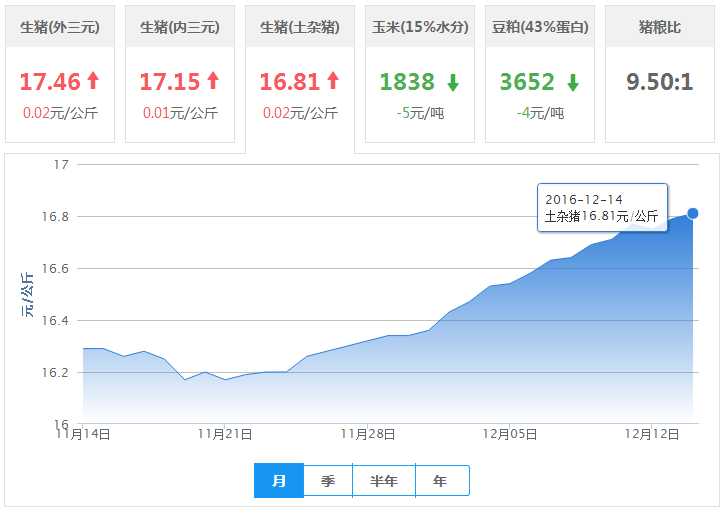Click red up arrow beside 17.46
The image size is (726, 513).
coord(93,81)
